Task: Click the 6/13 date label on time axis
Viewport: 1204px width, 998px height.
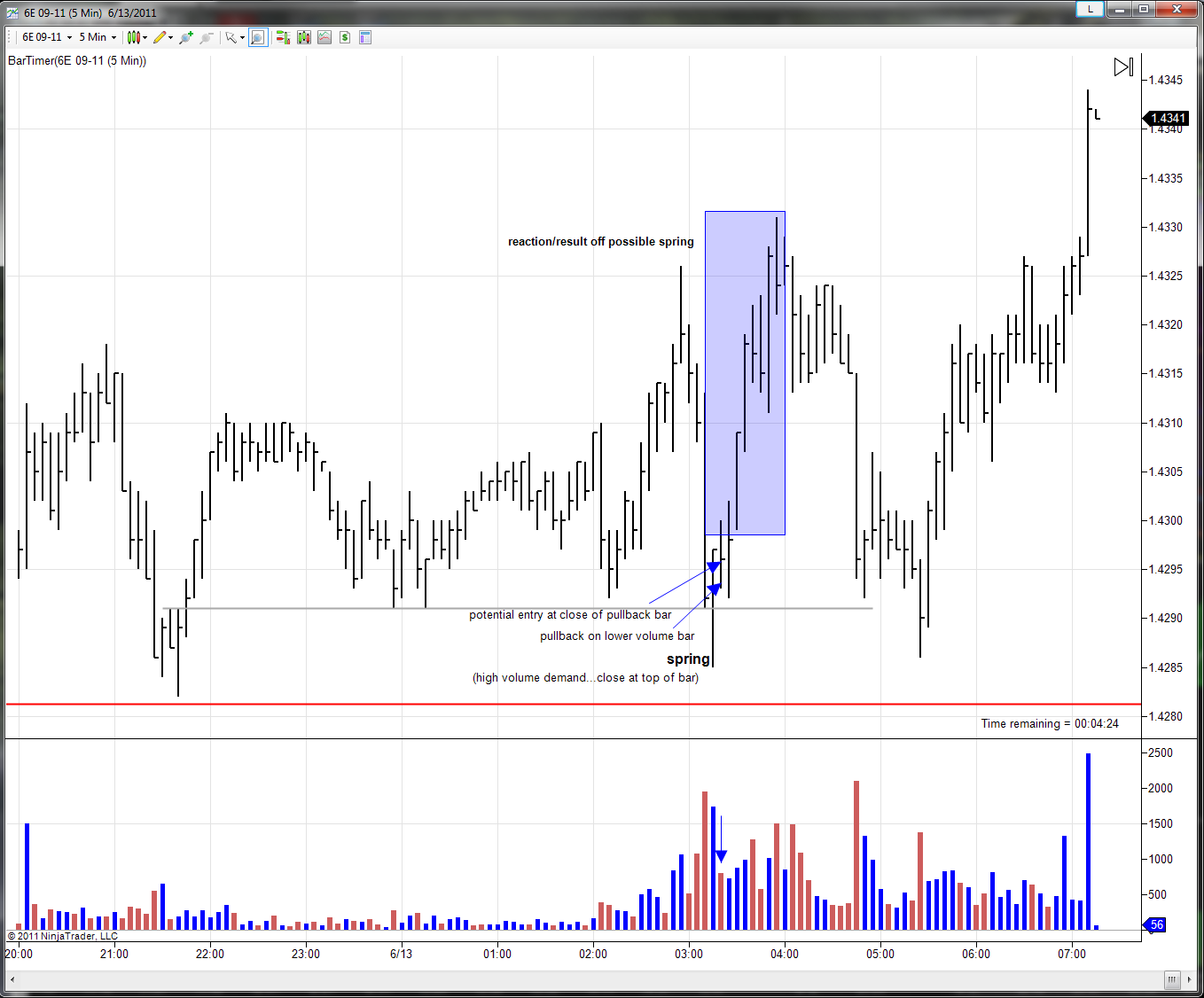Action: [401, 954]
